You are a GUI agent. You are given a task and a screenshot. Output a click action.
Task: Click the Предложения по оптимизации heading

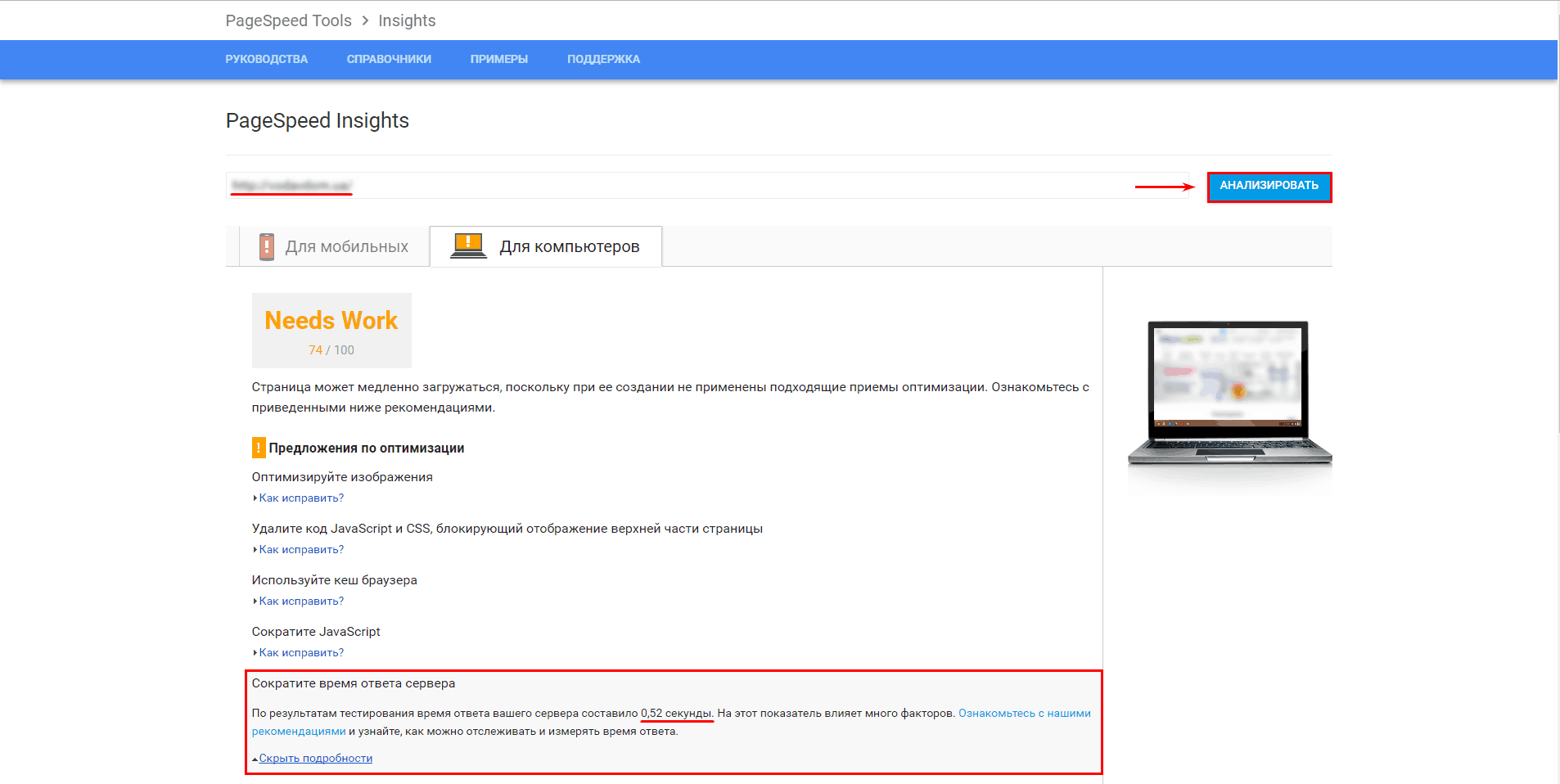coord(367,448)
